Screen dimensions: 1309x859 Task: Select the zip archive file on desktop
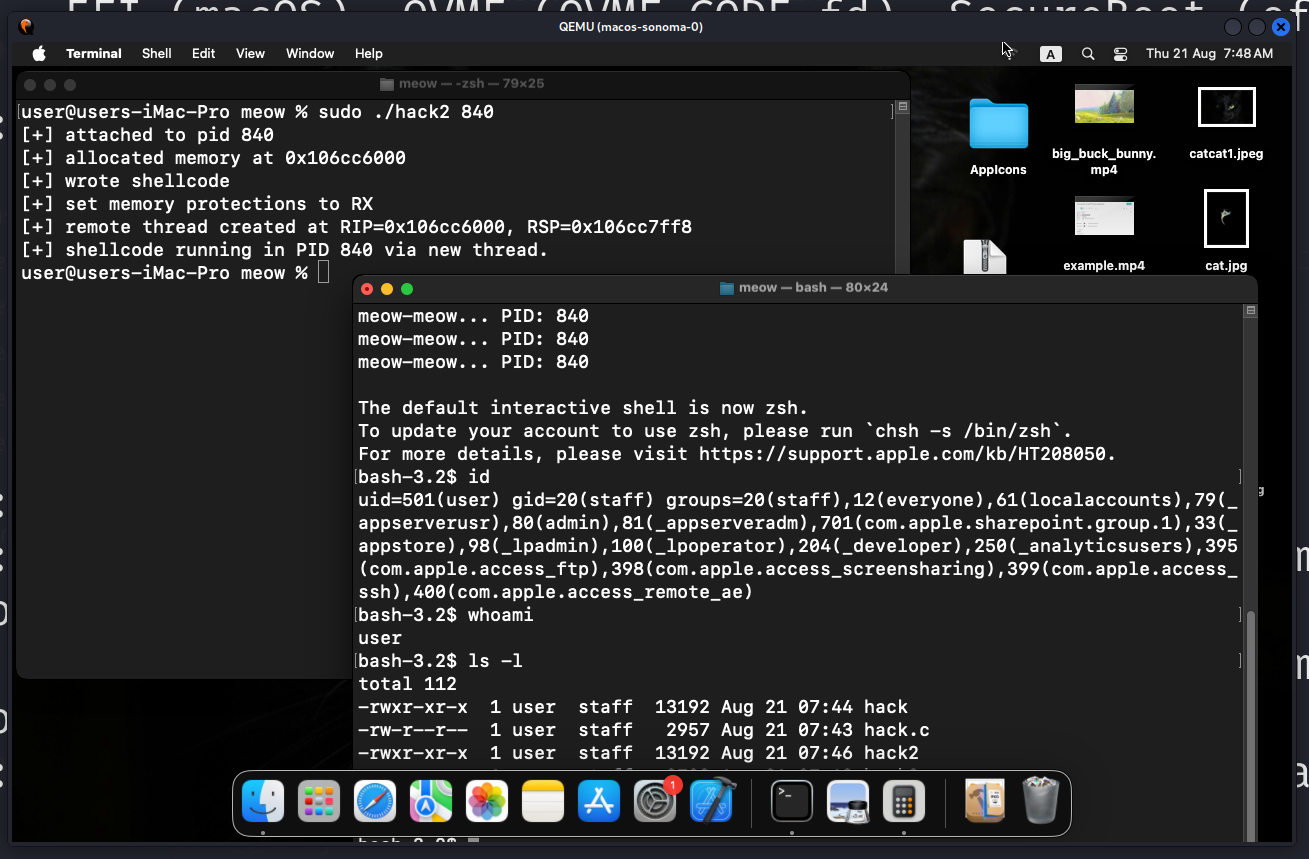click(x=984, y=257)
